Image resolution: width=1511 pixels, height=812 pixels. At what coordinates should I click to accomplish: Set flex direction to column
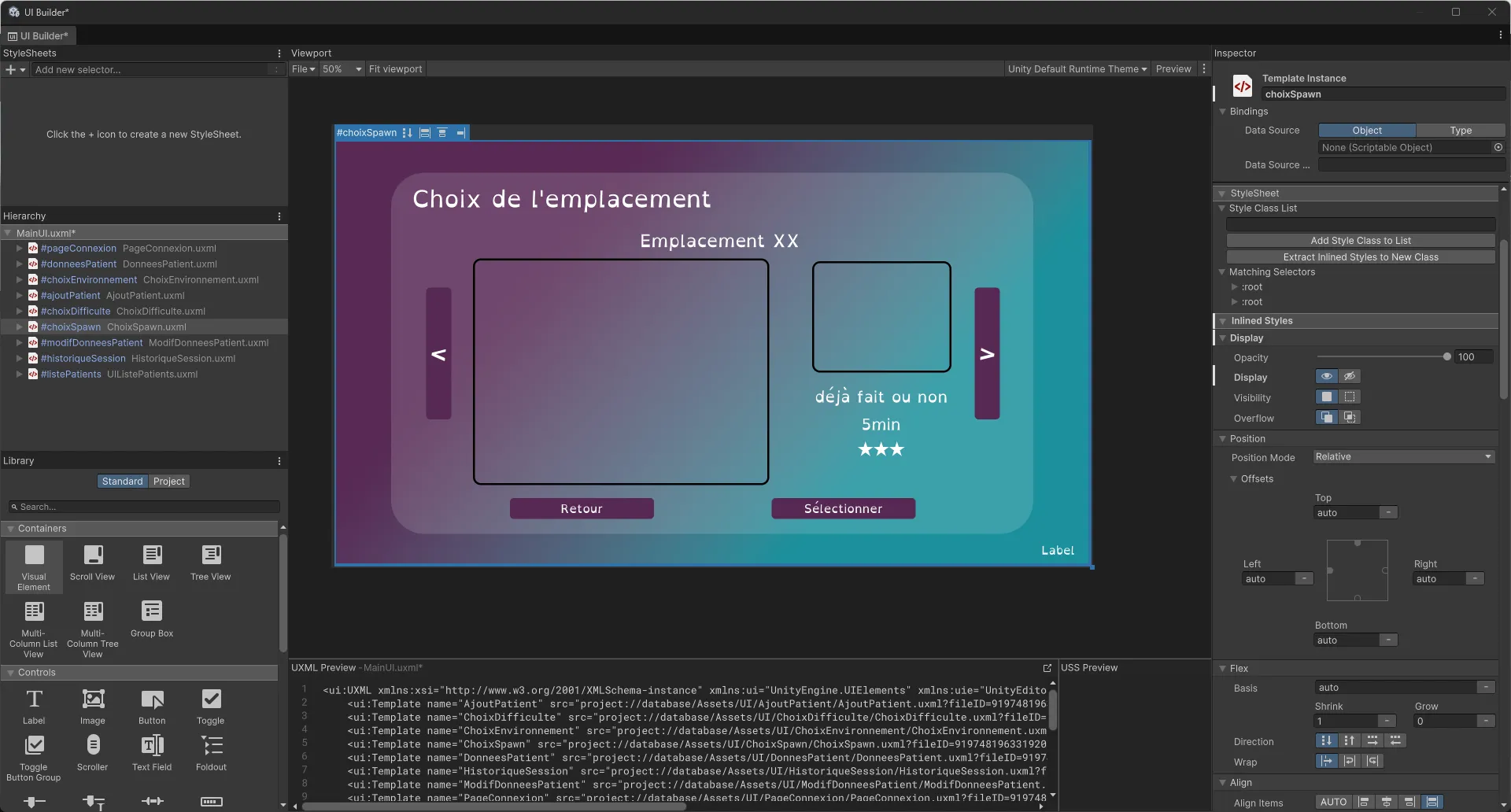(x=1327, y=741)
